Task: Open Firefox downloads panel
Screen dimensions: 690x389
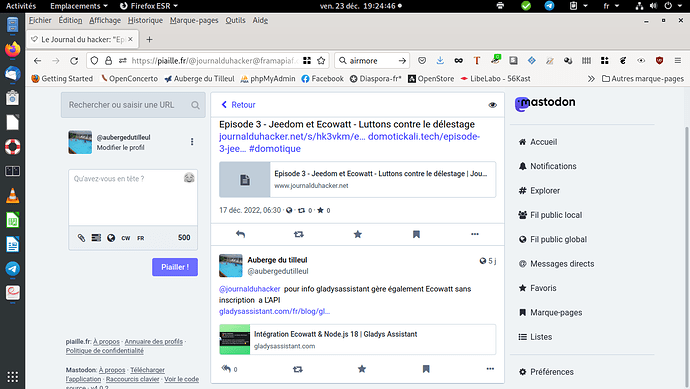Action: click(440, 61)
